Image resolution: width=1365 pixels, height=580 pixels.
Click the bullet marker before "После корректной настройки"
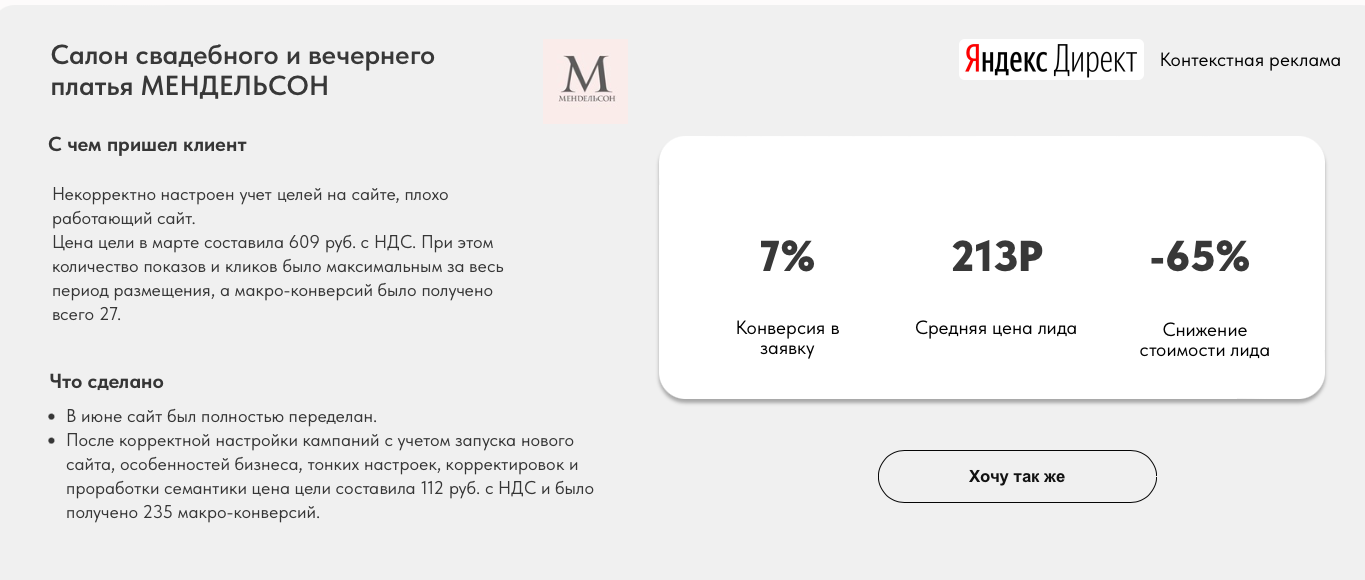point(52,441)
